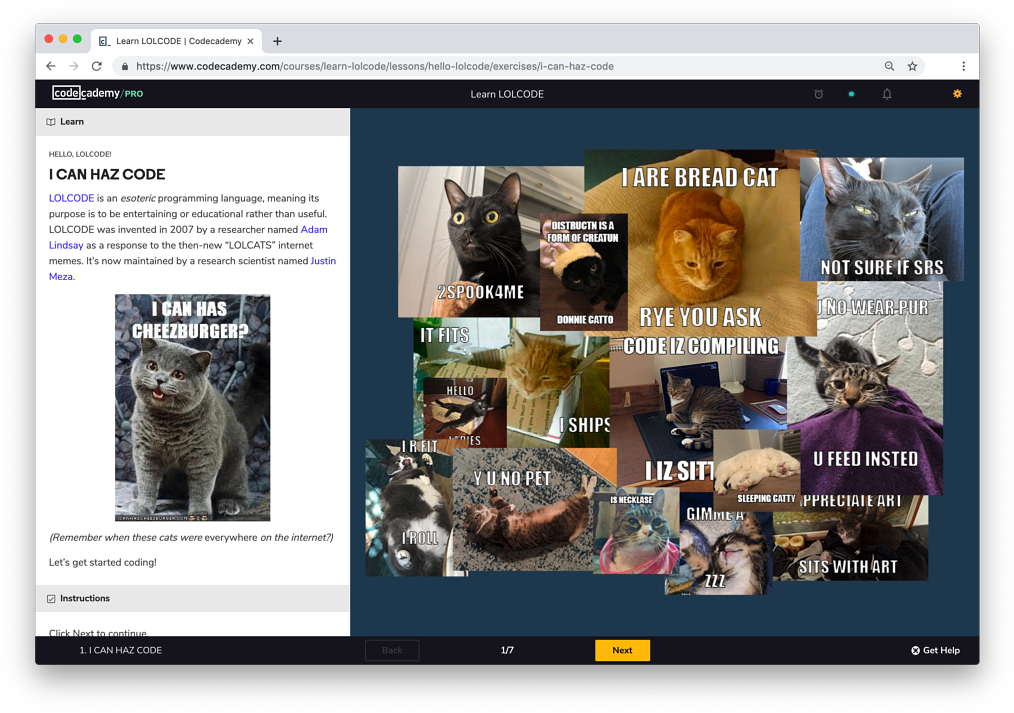Click the DONNIE CATTO meme image

[583, 271]
